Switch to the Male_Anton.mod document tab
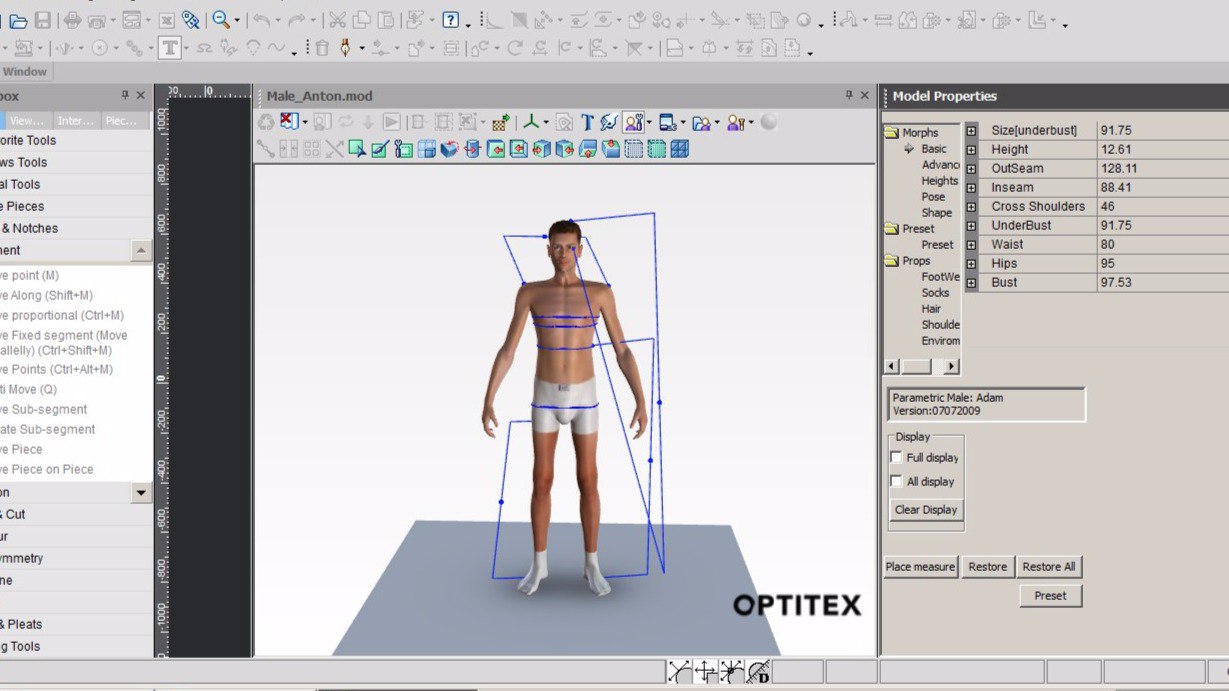Image resolution: width=1229 pixels, height=691 pixels. pyautogui.click(x=319, y=96)
